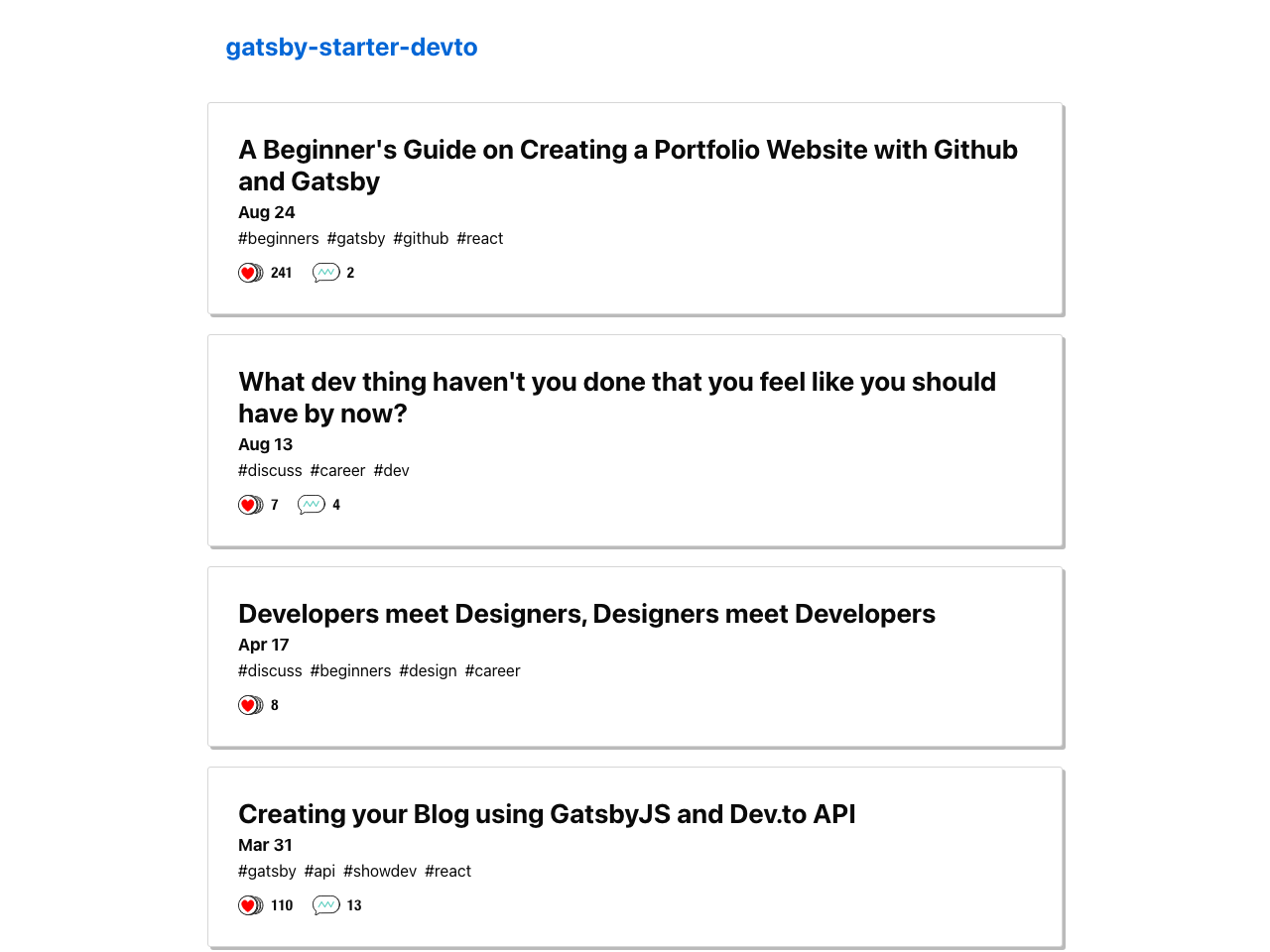Click the card for the Aug 13 post

pos(635,440)
